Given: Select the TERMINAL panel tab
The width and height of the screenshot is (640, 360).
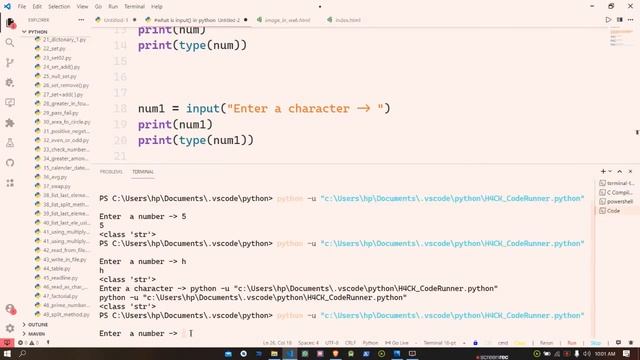Looking at the screenshot, I should tap(143, 172).
